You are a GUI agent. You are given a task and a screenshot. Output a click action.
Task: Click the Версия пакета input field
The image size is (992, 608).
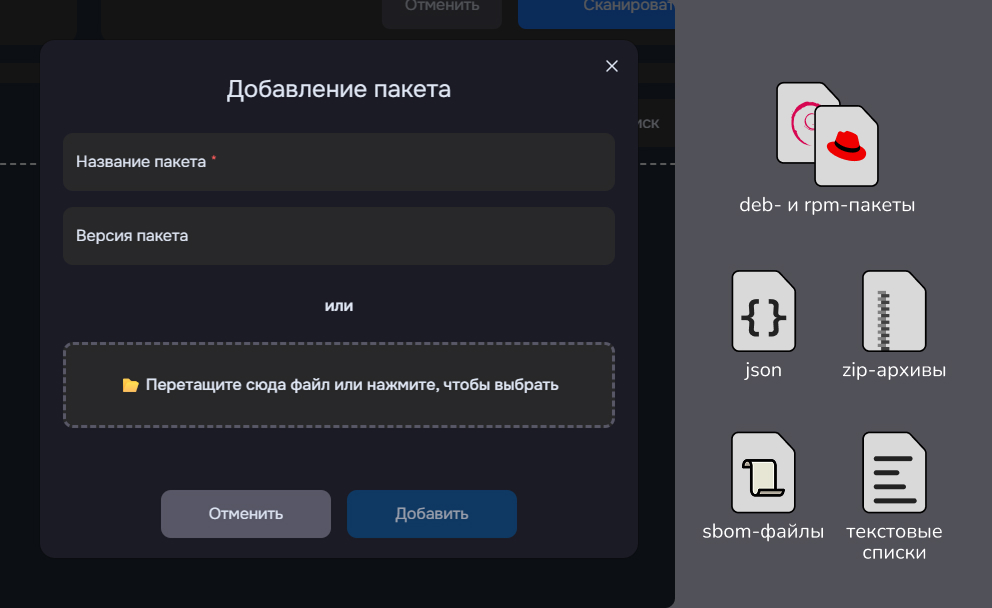[x=338, y=236]
